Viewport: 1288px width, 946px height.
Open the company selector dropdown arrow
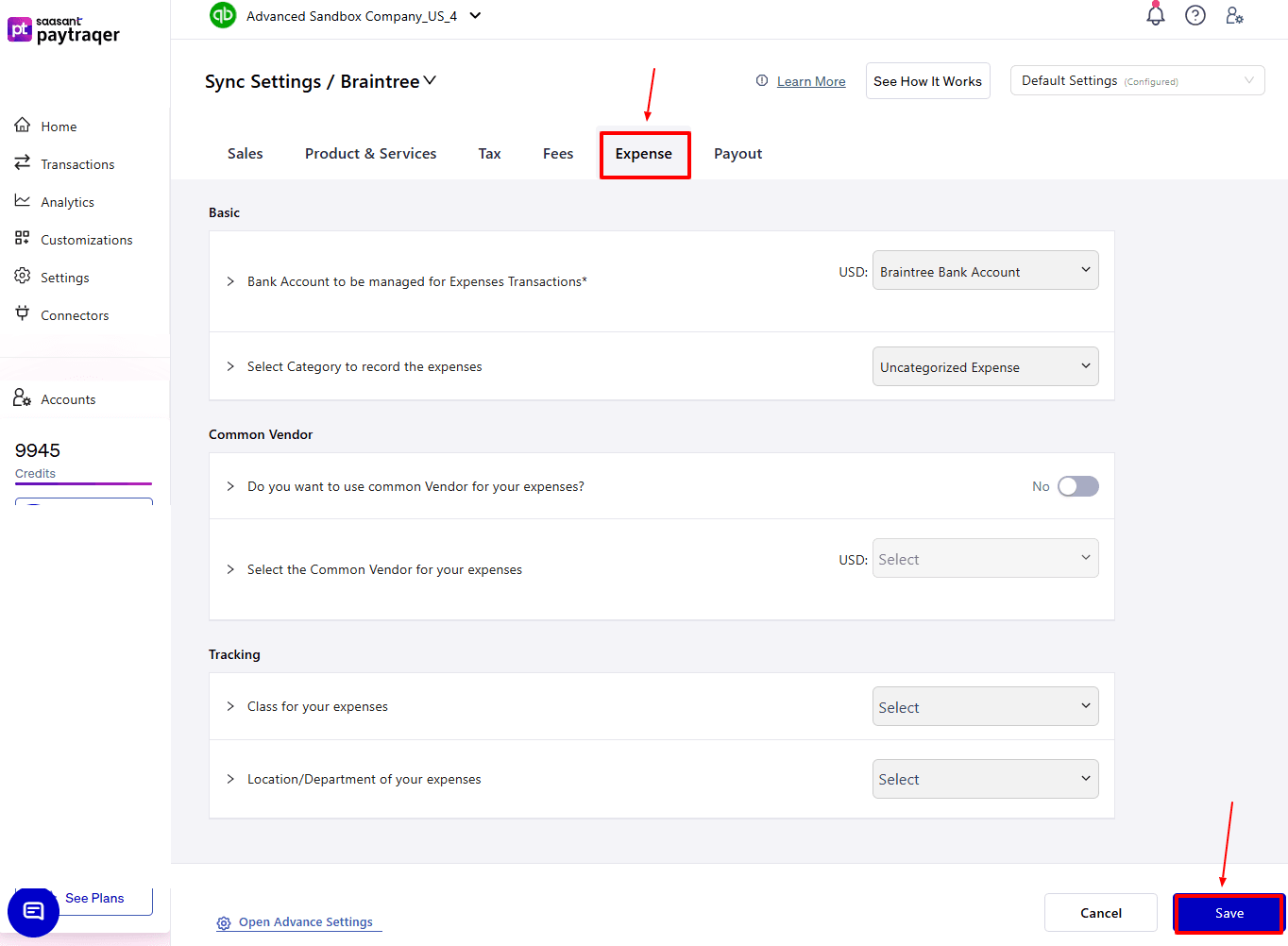(x=475, y=15)
